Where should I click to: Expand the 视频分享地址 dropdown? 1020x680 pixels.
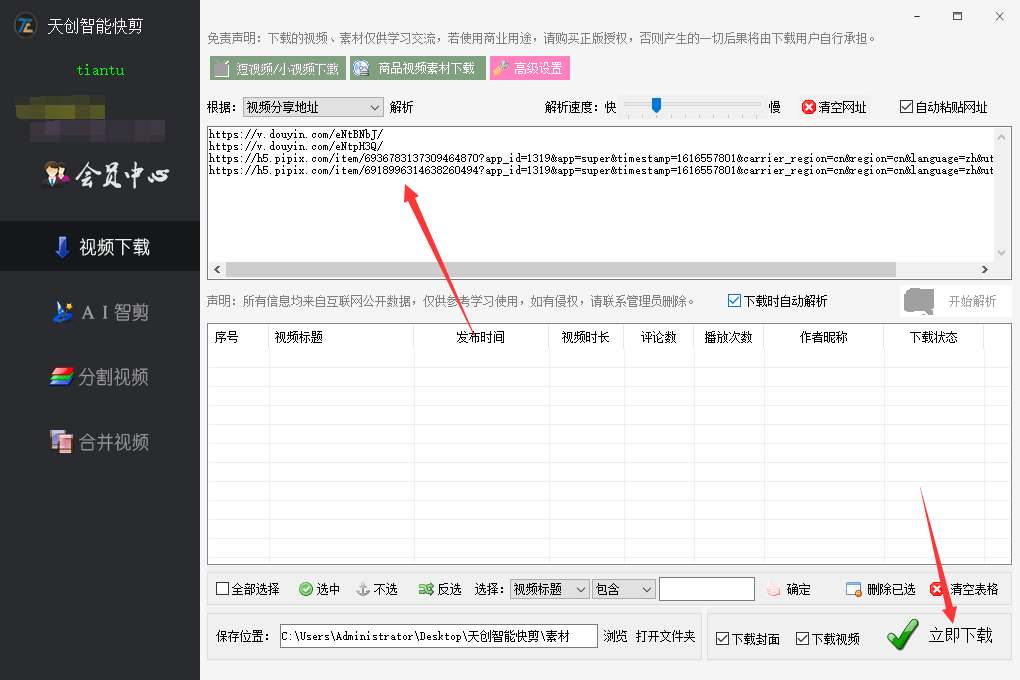pyautogui.click(x=313, y=107)
